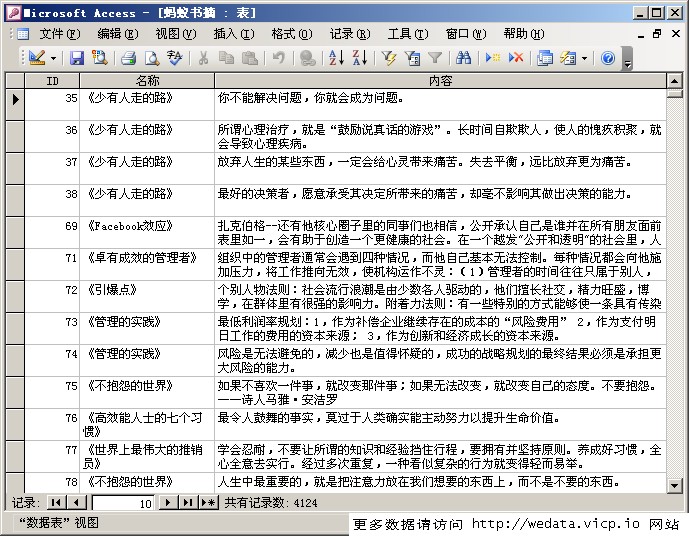The image size is (689, 536).
Task: Open the View mode dropdown arrow
Action: pos(54,58)
